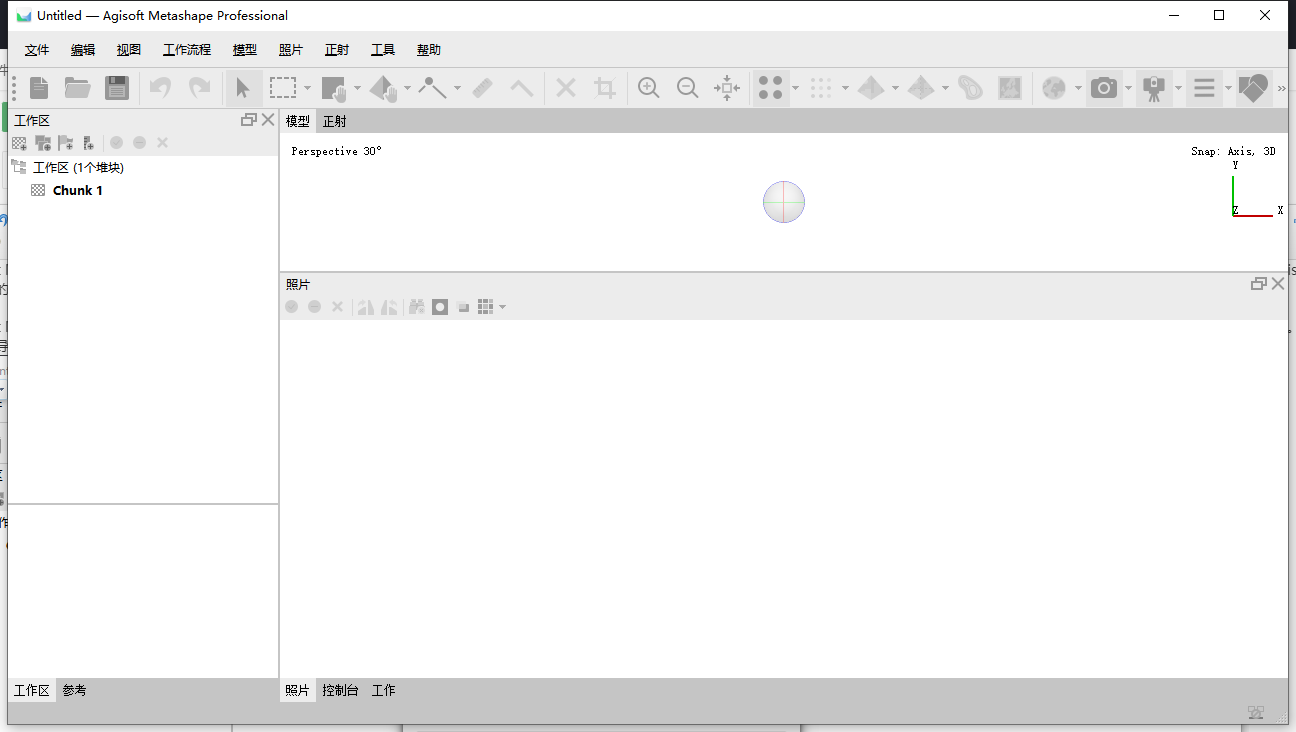1296x732 pixels.
Task: Select the Rectangle Selection dashed box tool
Action: [283, 88]
